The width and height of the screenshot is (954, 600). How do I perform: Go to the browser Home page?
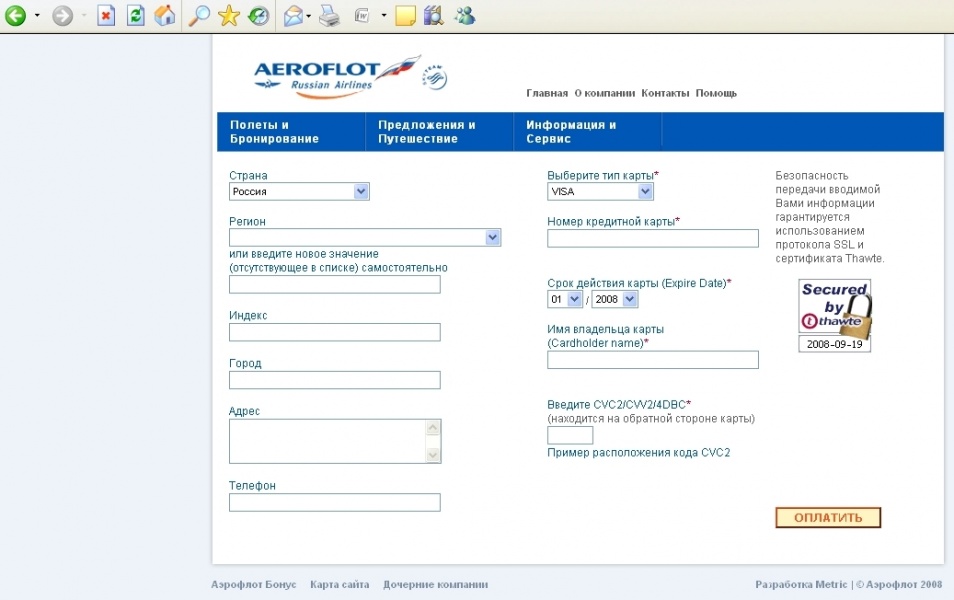click(x=164, y=16)
